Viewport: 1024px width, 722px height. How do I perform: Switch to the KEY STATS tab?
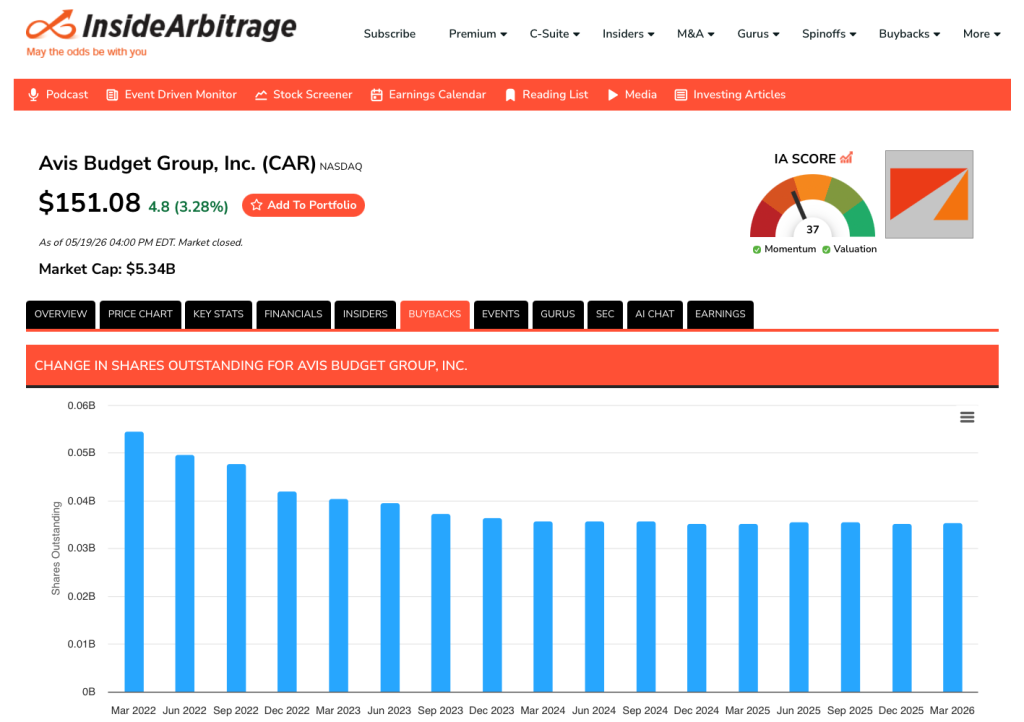coord(218,314)
